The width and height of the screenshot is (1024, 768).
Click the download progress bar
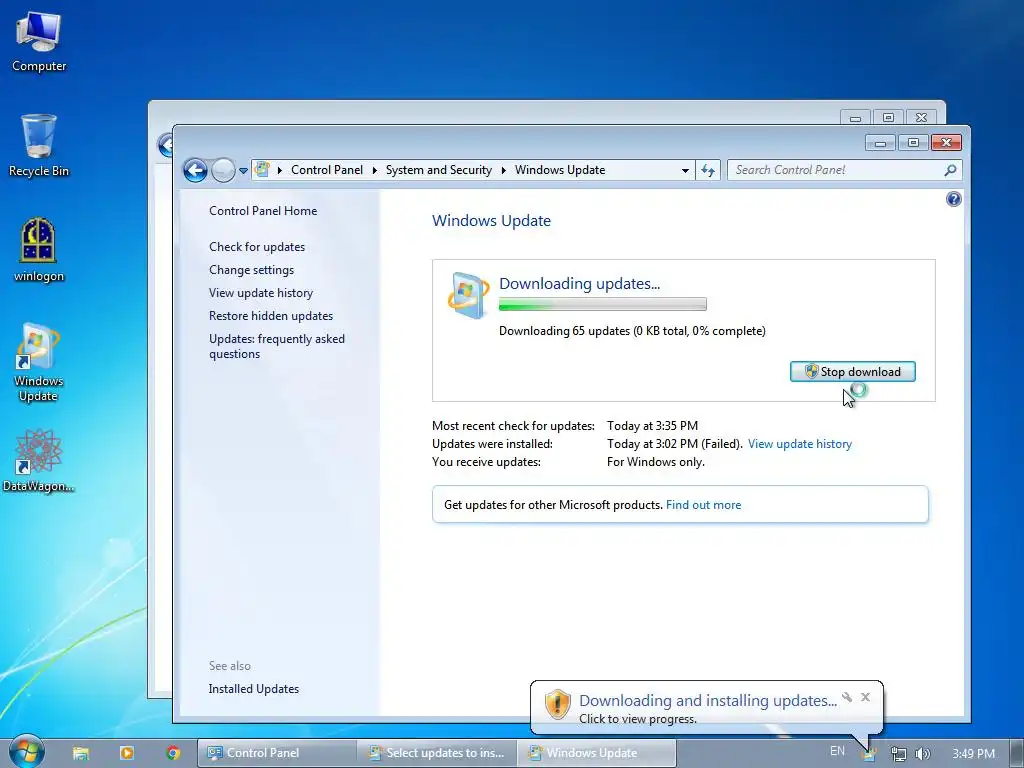point(602,304)
